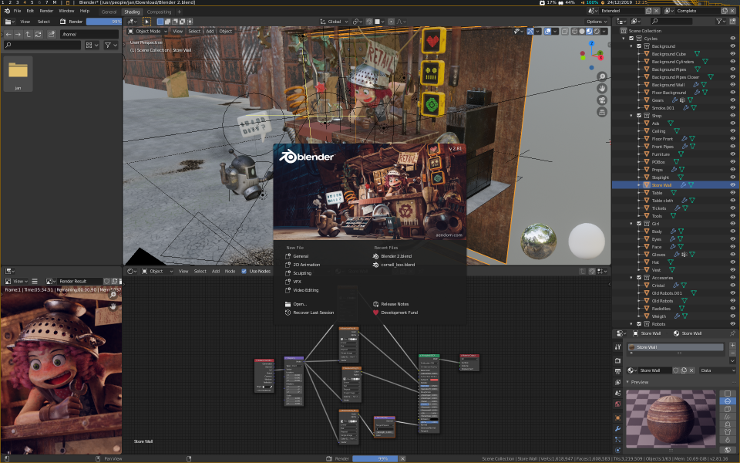Hide Store Wall in outliner
Viewport: 740px width, 463px height.
tap(732, 185)
